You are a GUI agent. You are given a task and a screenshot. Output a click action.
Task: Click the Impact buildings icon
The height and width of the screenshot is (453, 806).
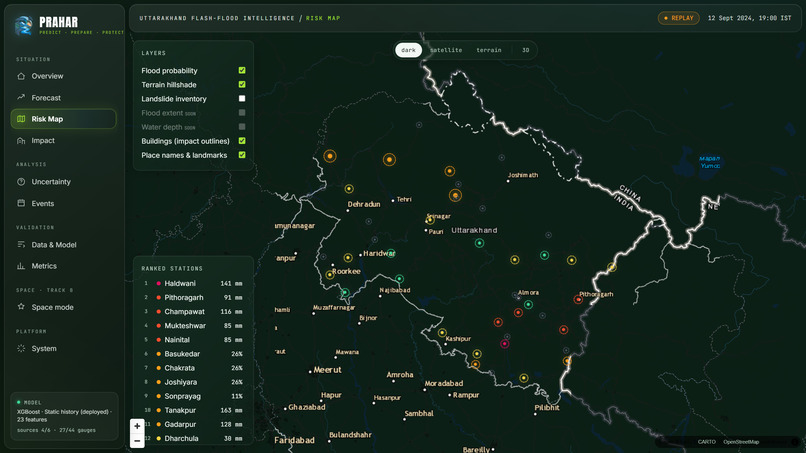21,140
